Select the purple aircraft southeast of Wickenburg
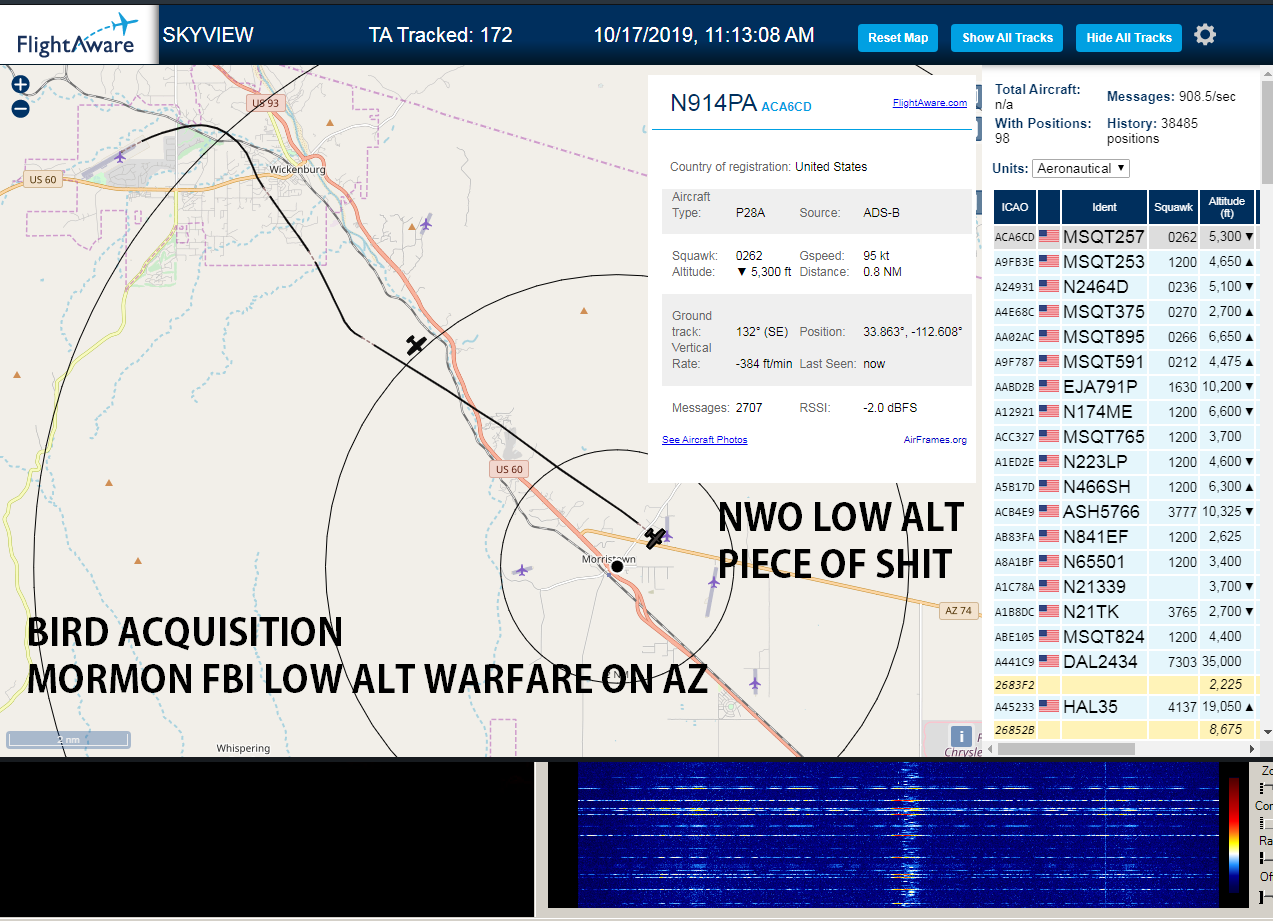1273x921 pixels. click(x=426, y=223)
